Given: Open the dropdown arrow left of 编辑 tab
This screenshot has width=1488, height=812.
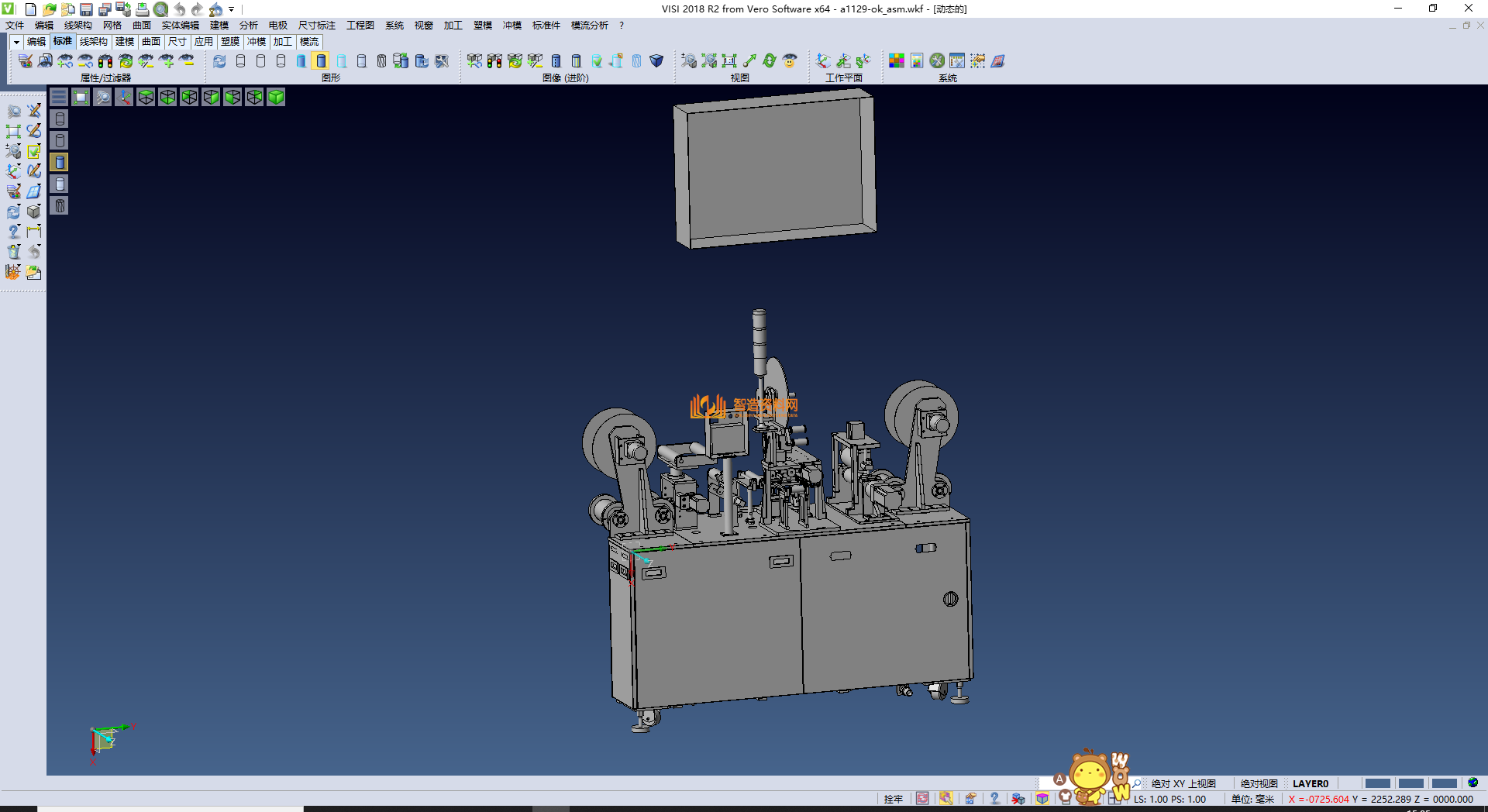Looking at the screenshot, I should (15, 42).
